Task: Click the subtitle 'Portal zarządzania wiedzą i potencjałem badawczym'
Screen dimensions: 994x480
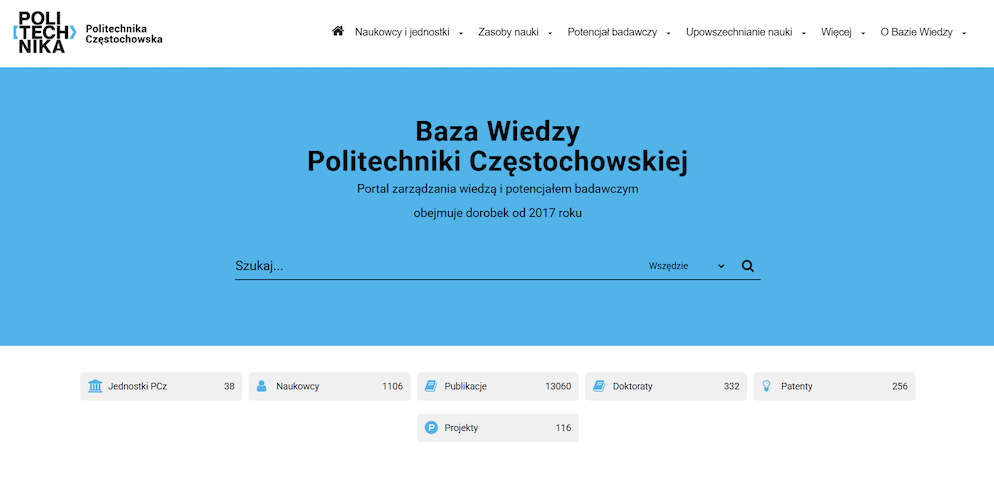Action: pos(498,189)
